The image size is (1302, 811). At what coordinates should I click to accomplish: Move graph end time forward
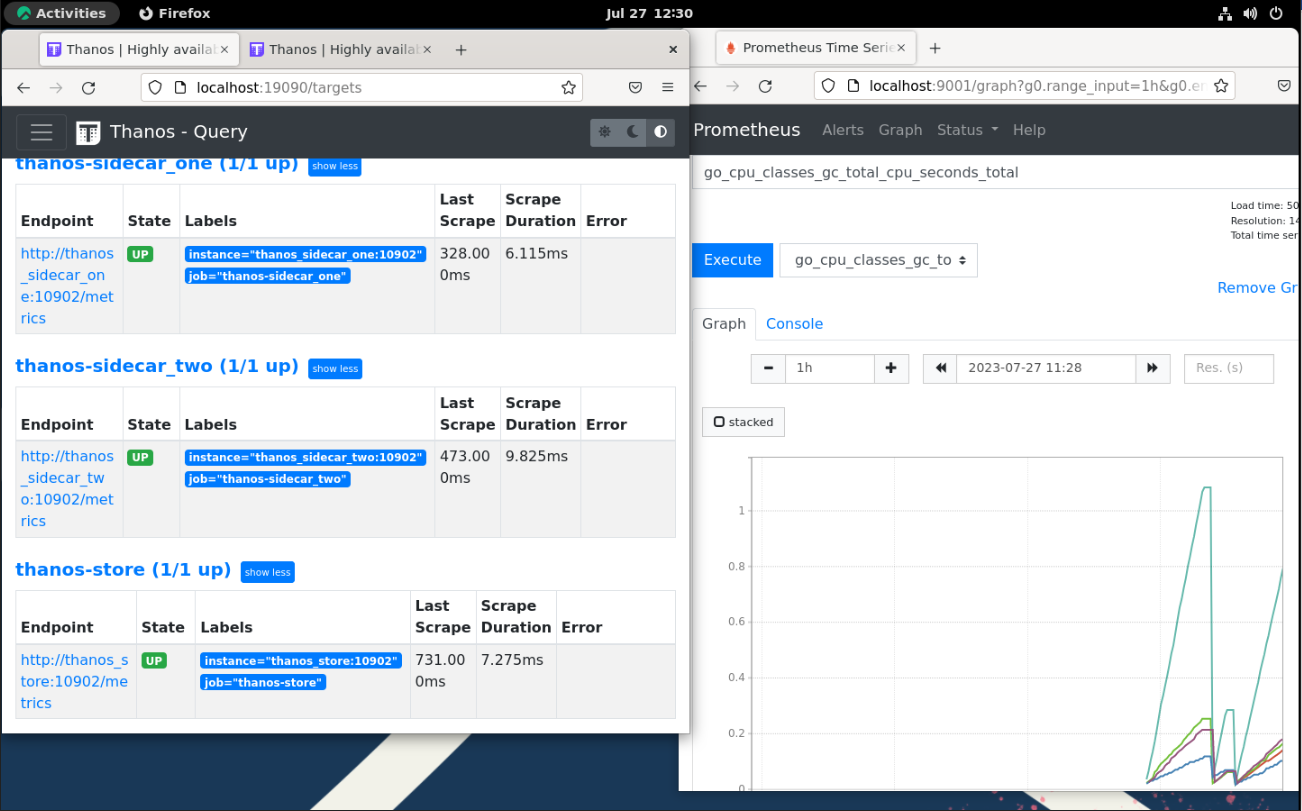pyautogui.click(x=1152, y=368)
